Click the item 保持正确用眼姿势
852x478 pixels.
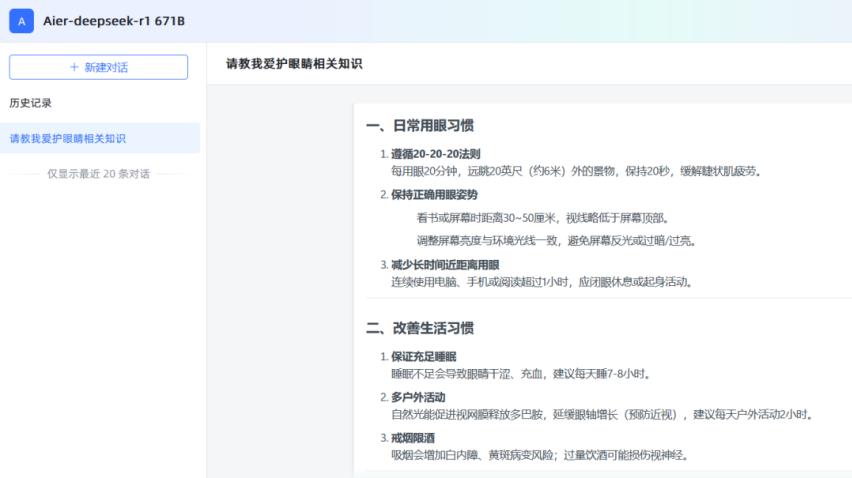point(434,194)
